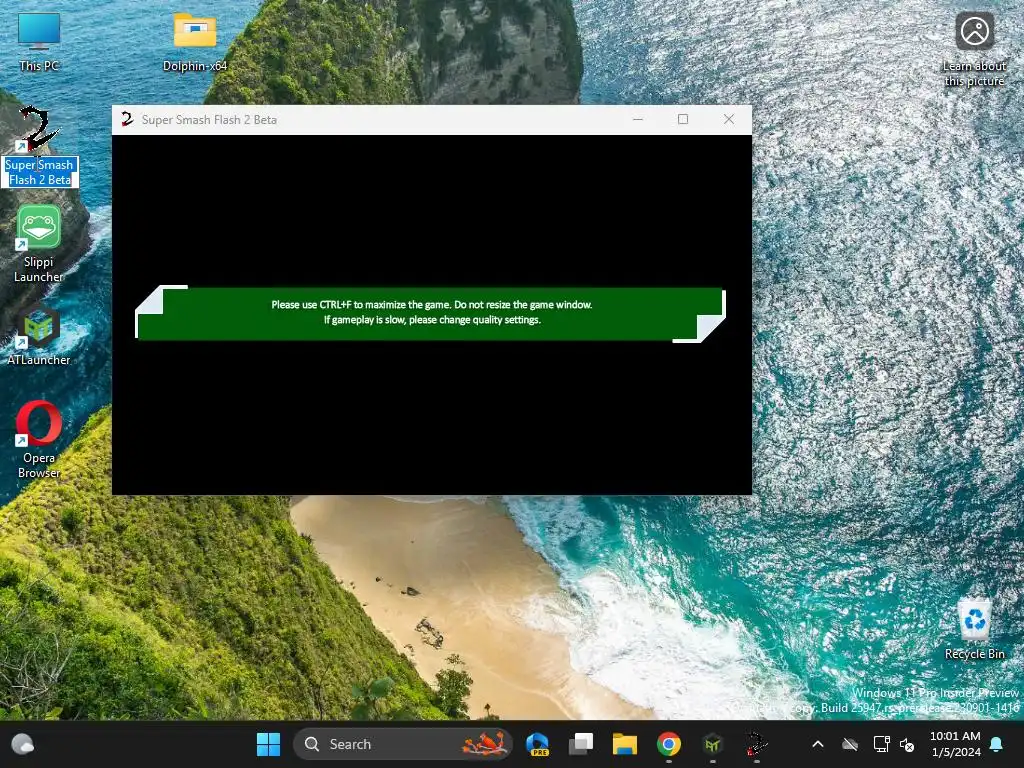
Task: Click the taskbar Search box
Action: click(x=402, y=744)
